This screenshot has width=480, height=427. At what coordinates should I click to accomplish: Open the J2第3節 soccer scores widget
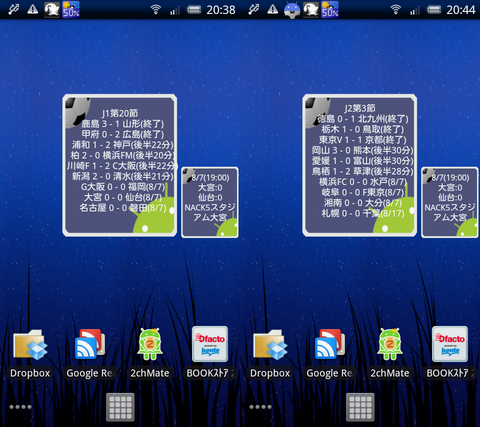pos(360,165)
